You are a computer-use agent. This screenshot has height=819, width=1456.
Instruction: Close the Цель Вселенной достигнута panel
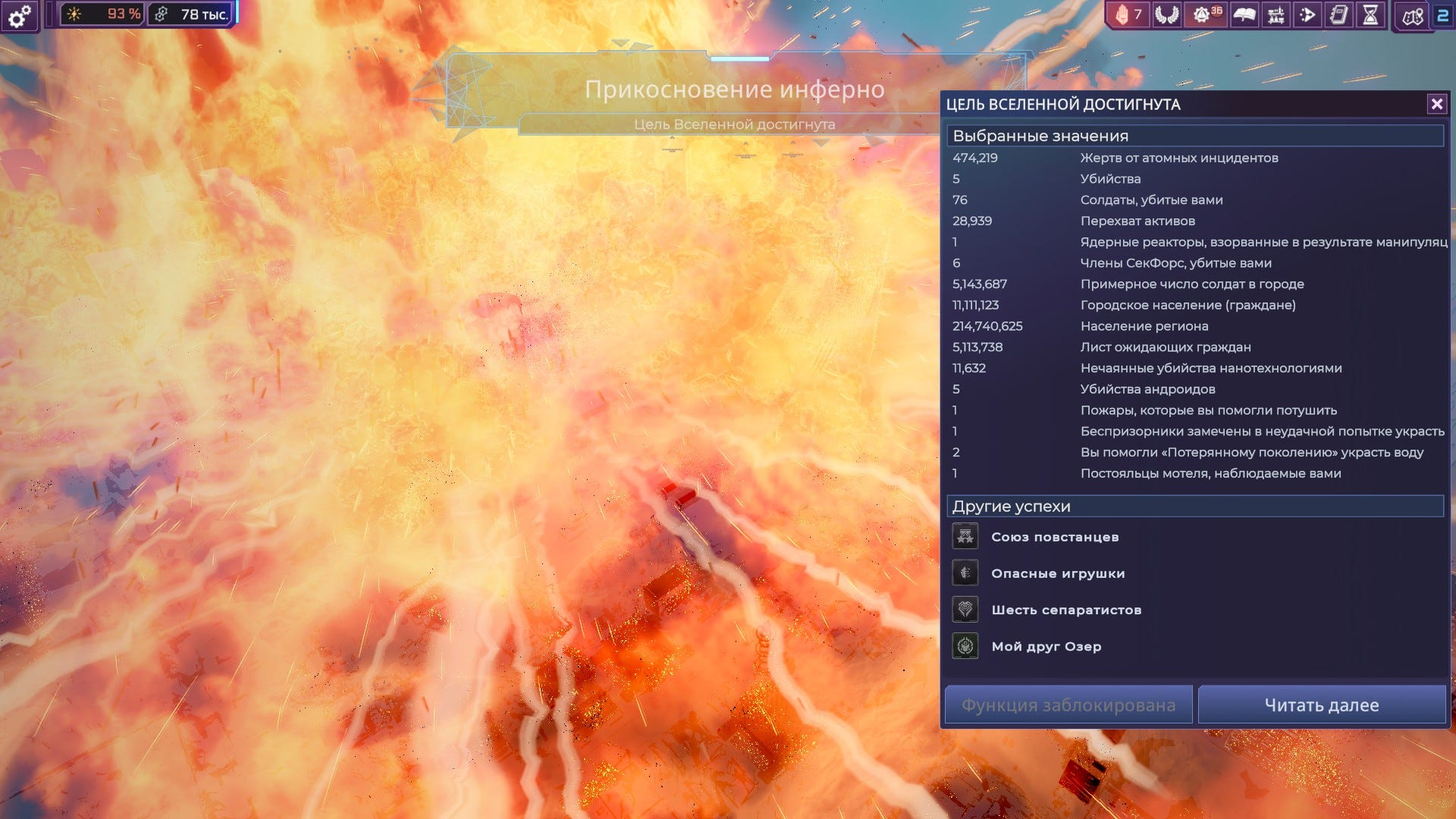1436,104
